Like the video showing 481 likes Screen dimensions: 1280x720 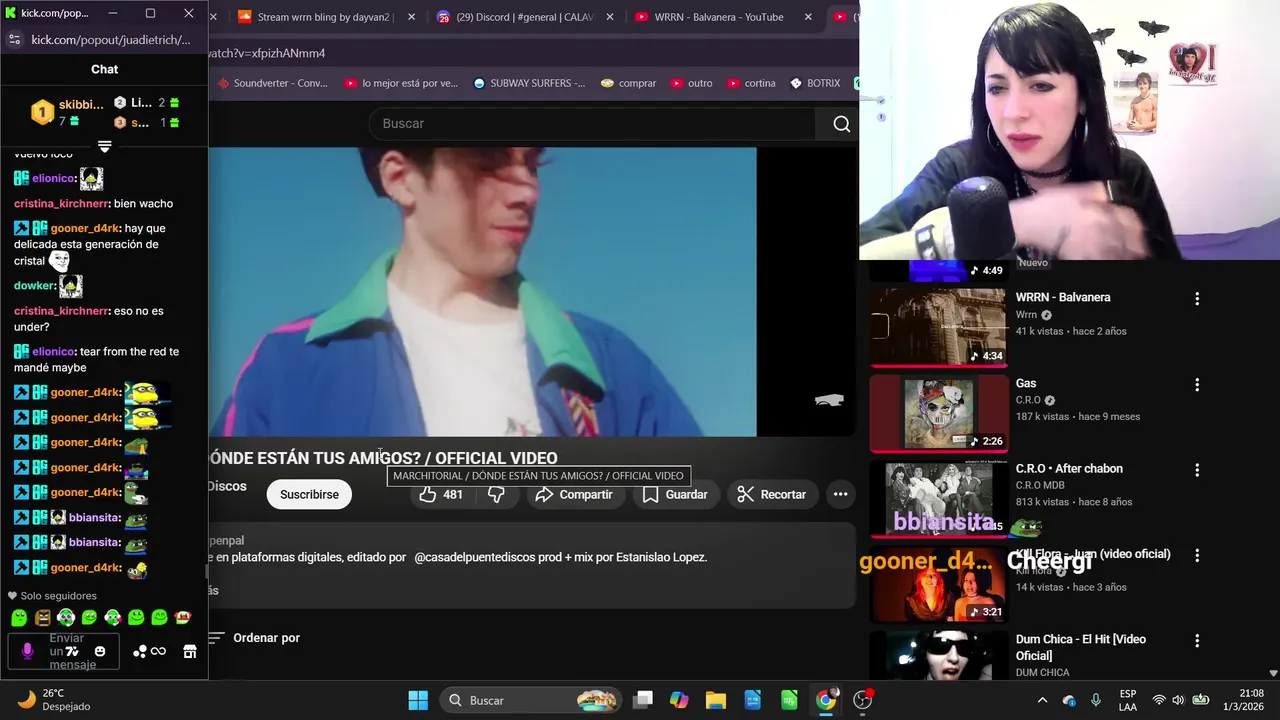pyautogui.click(x=441, y=494)
